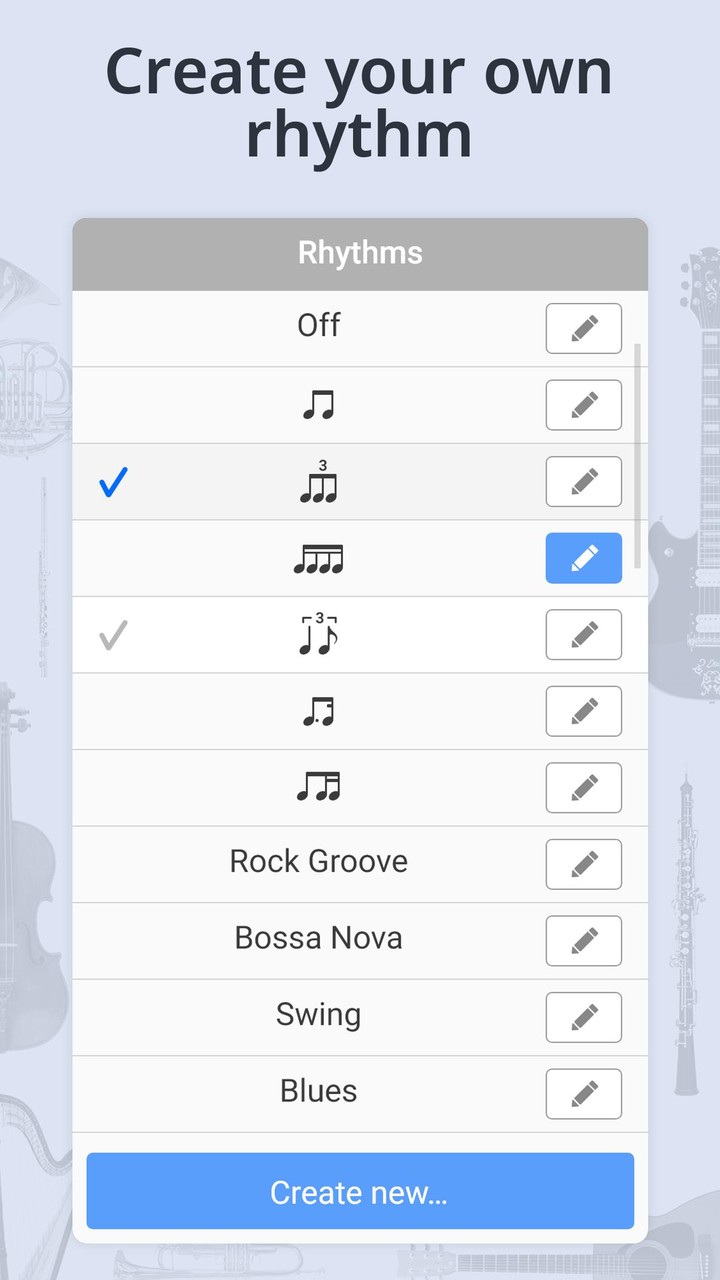Click the rhythms list scrollbar
Screen dimensions: 720x1280
[638, 440]
